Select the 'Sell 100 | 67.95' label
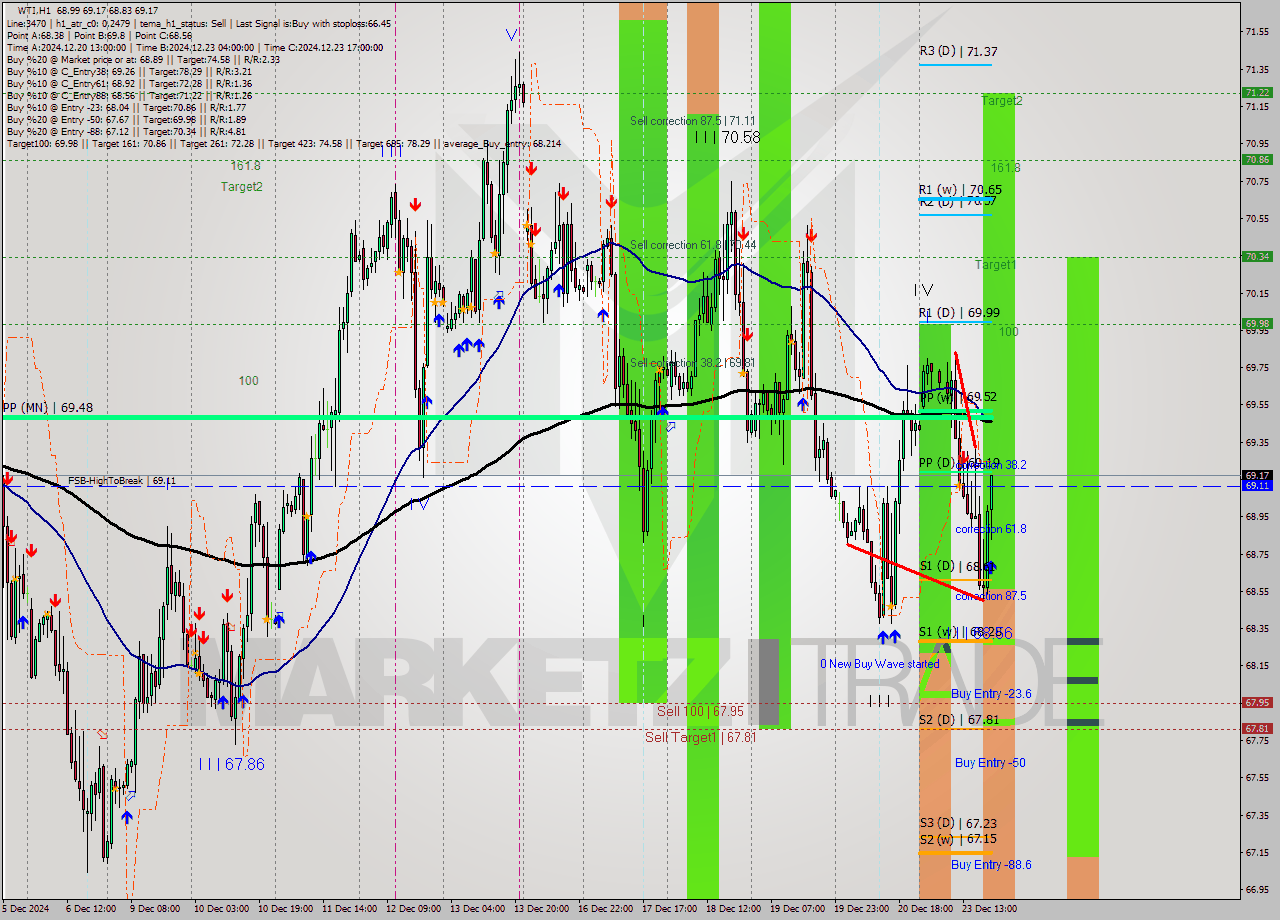 (x=700, y=711)
